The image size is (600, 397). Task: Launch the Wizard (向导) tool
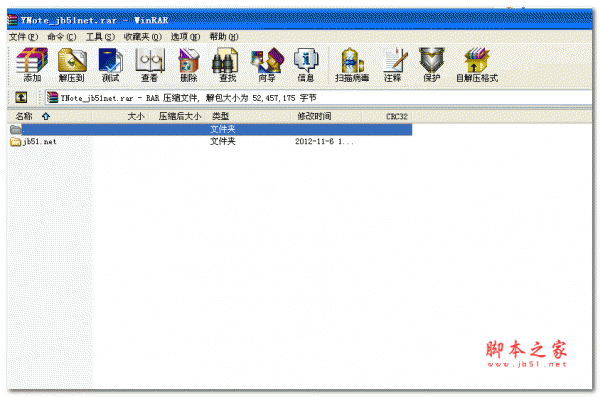[267, 65]
